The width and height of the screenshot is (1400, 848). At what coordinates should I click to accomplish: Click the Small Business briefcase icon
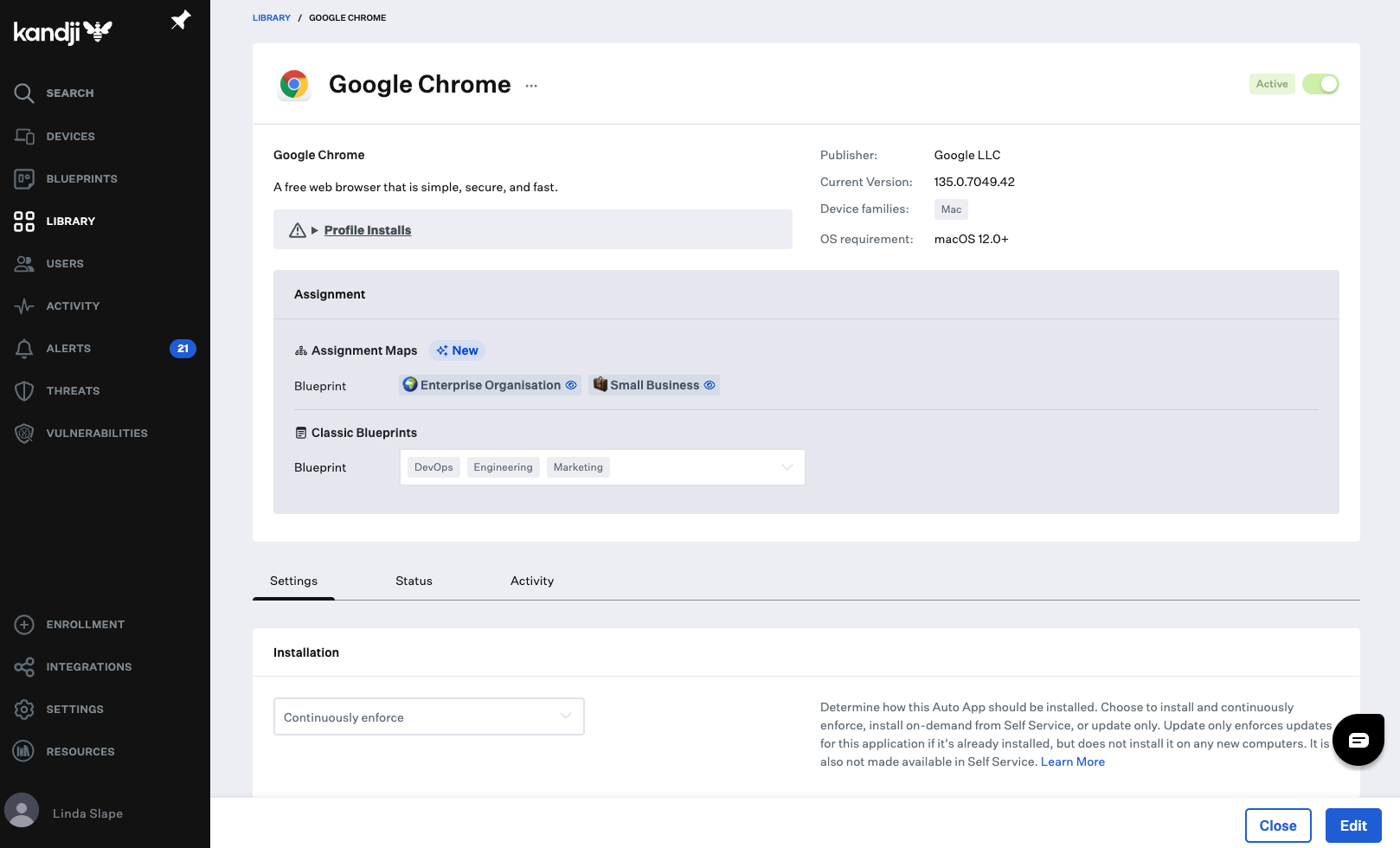coord(600,384)
